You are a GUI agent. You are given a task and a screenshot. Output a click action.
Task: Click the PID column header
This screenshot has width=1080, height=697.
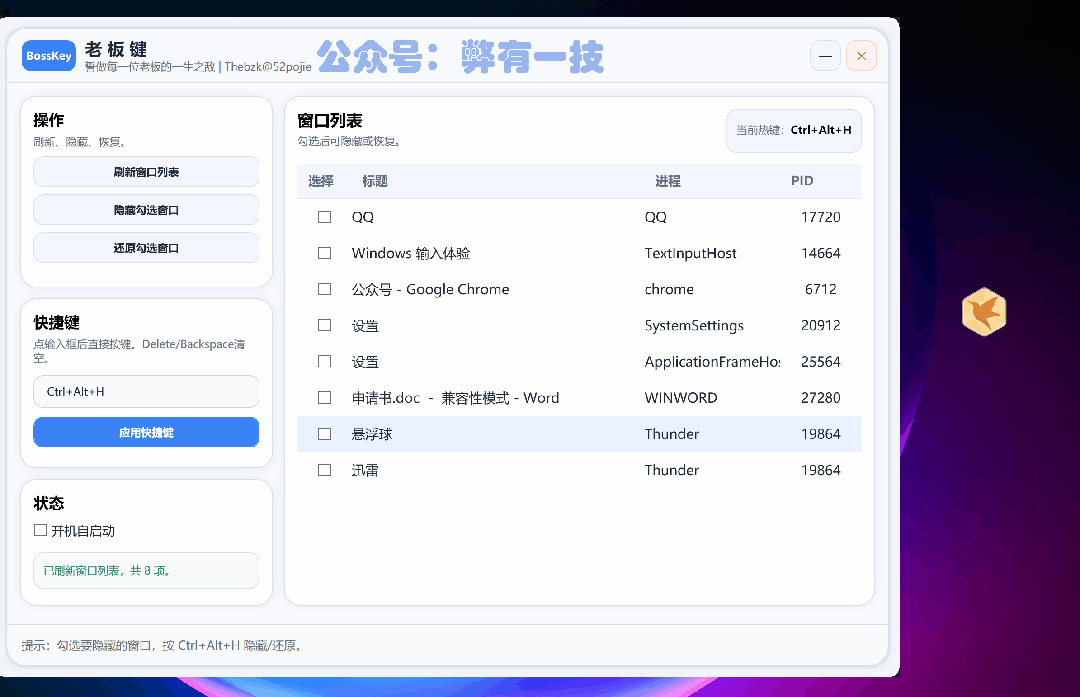(x=802, y=180)
